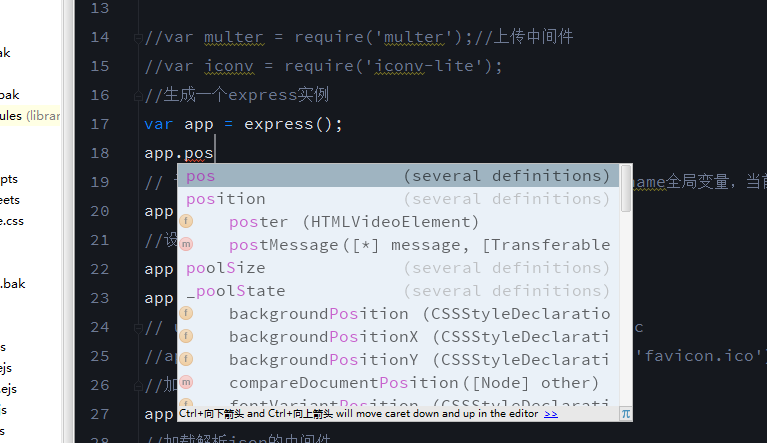Click the '//生成一个express实例' comment
This screenshot has height=443, width=767.
(x=236, y=95)
